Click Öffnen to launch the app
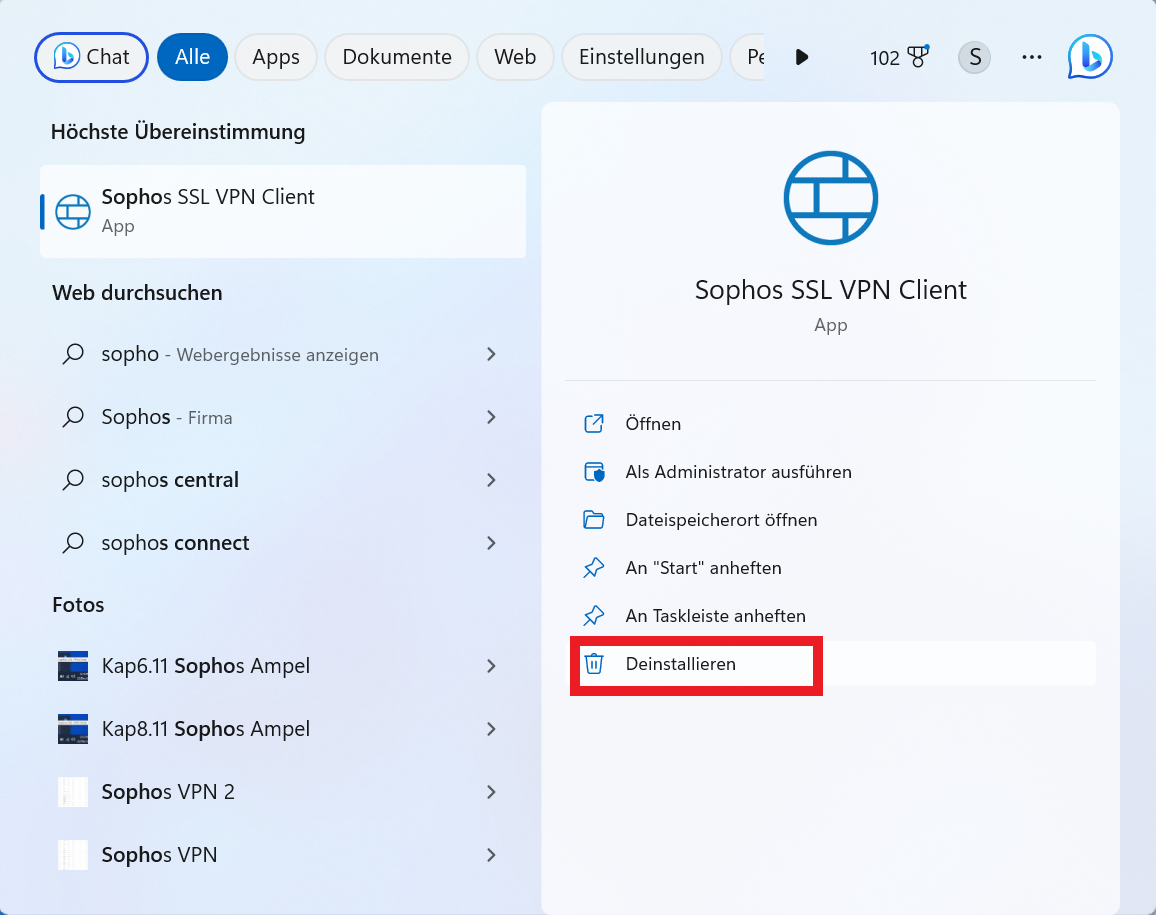This screenshot has height=915, width=1156. coord(831,424)
